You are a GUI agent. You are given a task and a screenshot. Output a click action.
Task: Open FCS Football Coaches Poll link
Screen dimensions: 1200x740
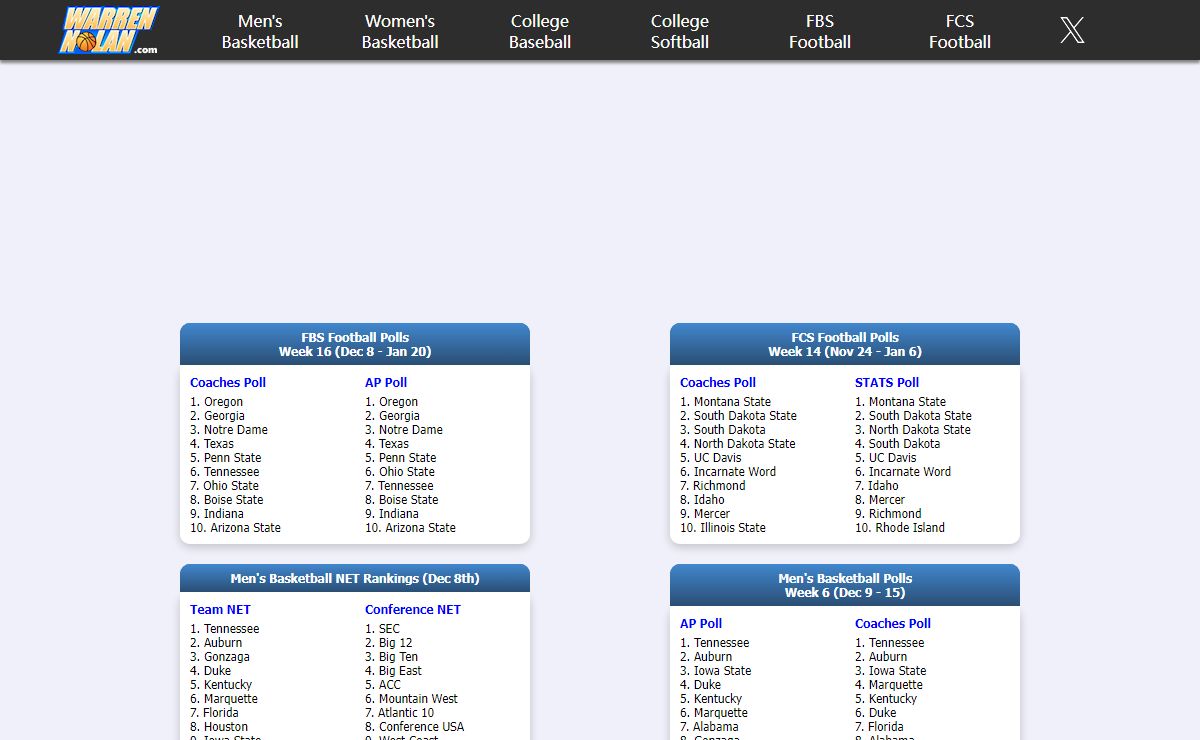pyautogui.click(x=718, y=382)
